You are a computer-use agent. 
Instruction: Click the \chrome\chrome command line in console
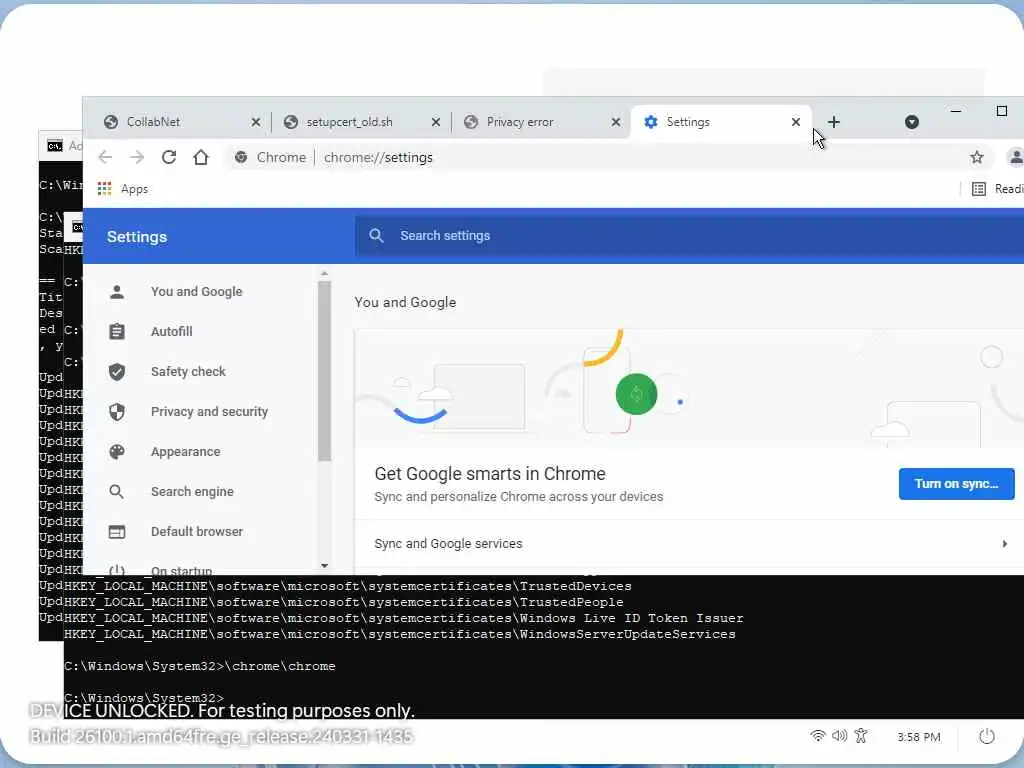(x=200, y=666)
